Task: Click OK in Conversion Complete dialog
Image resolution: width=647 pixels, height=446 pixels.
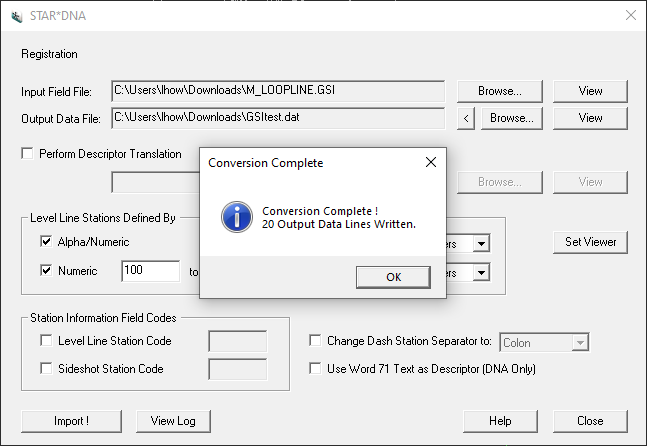Action: pos(393,277)
